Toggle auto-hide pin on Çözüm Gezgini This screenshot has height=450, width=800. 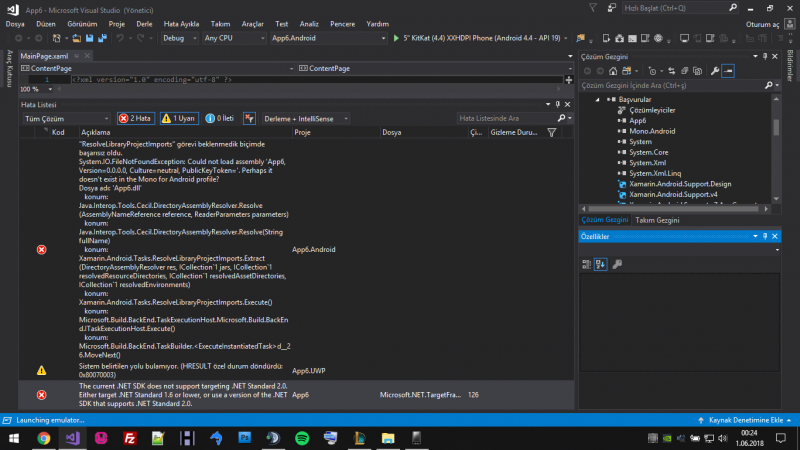click(765, 57)
